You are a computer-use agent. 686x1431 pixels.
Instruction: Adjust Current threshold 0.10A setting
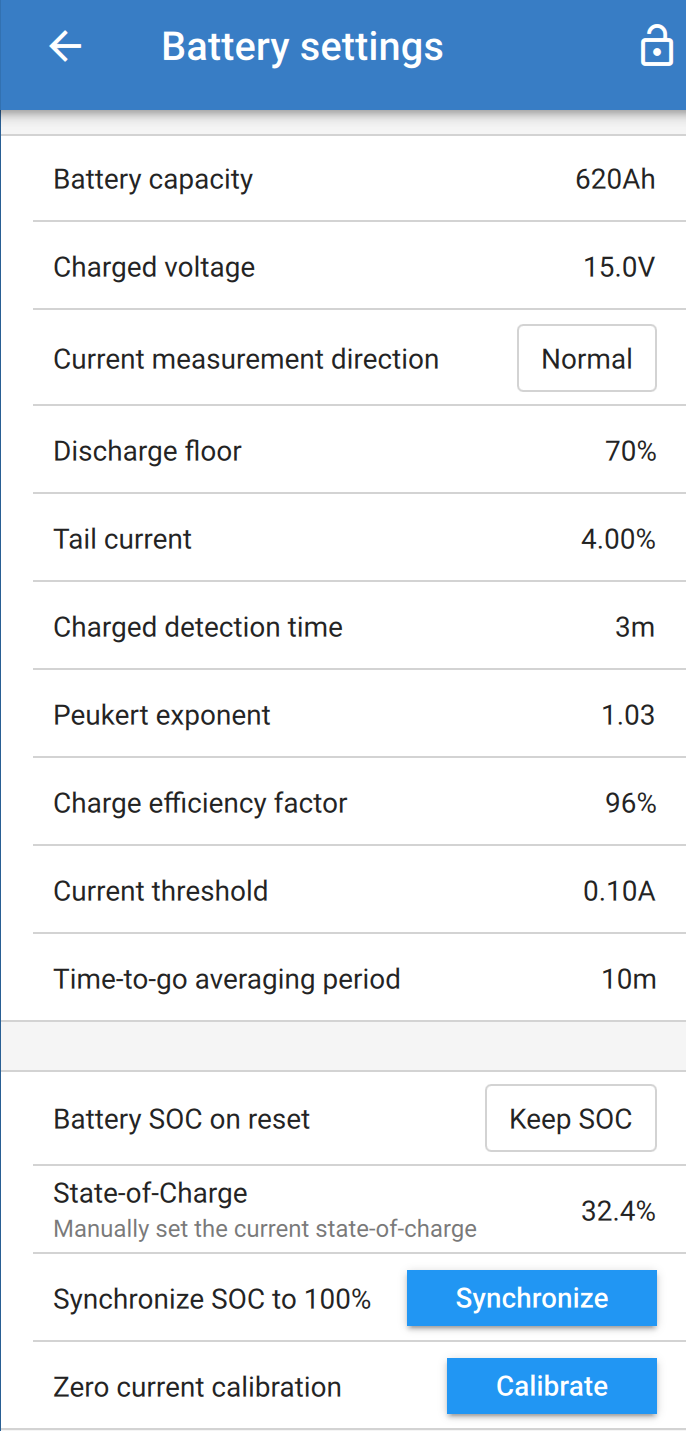point(619,891)
